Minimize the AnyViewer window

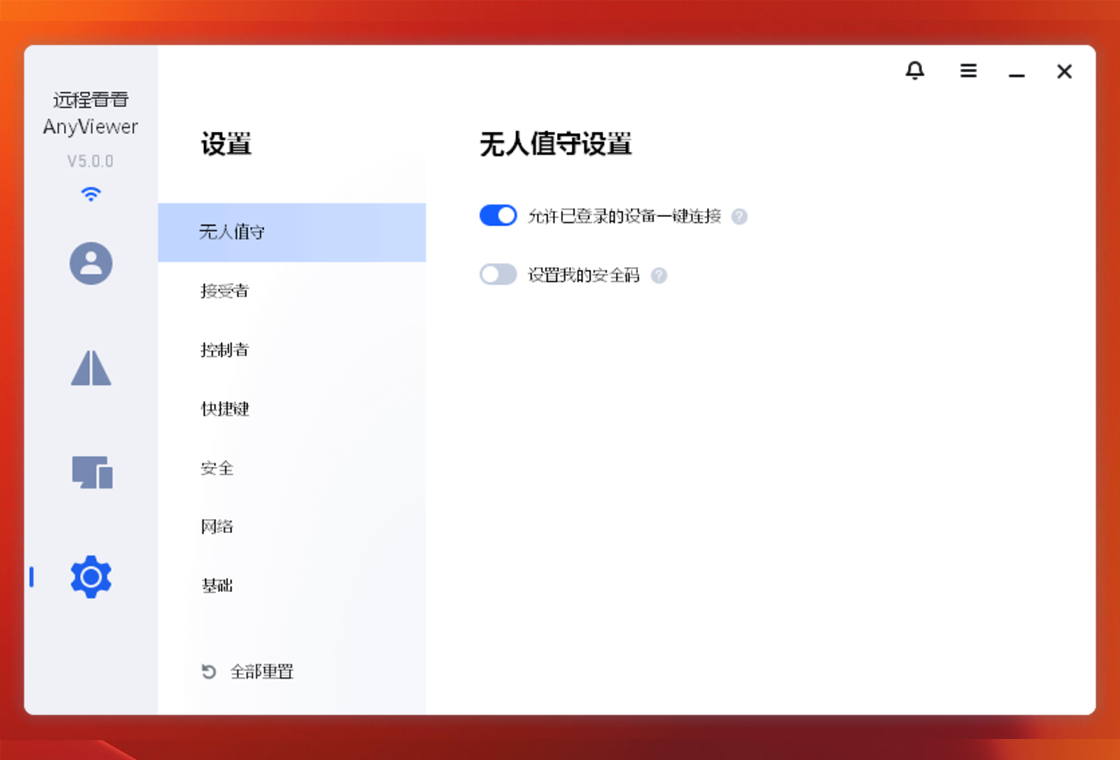[x=1017, y=72]
